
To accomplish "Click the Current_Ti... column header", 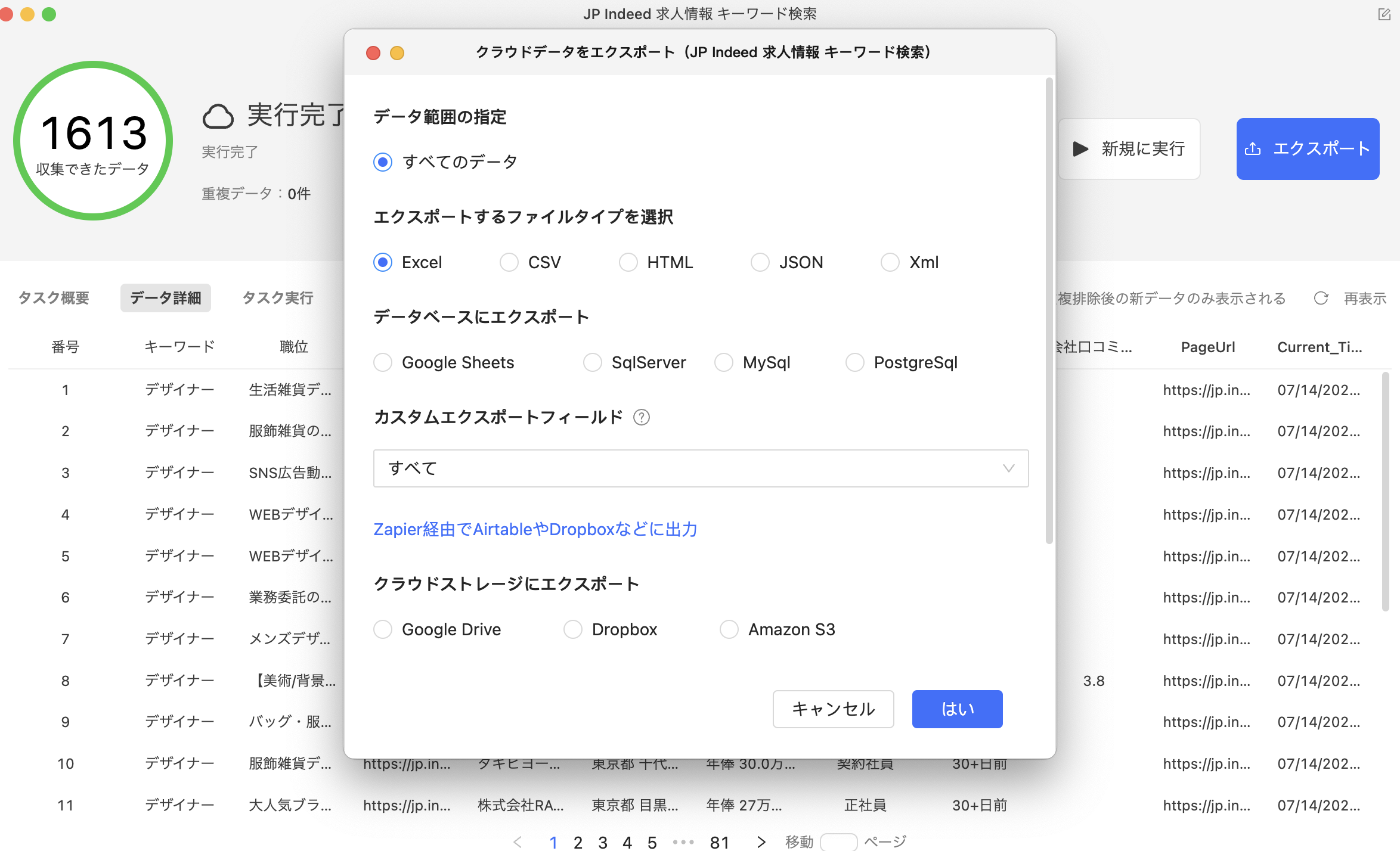I will (1320, 347).
